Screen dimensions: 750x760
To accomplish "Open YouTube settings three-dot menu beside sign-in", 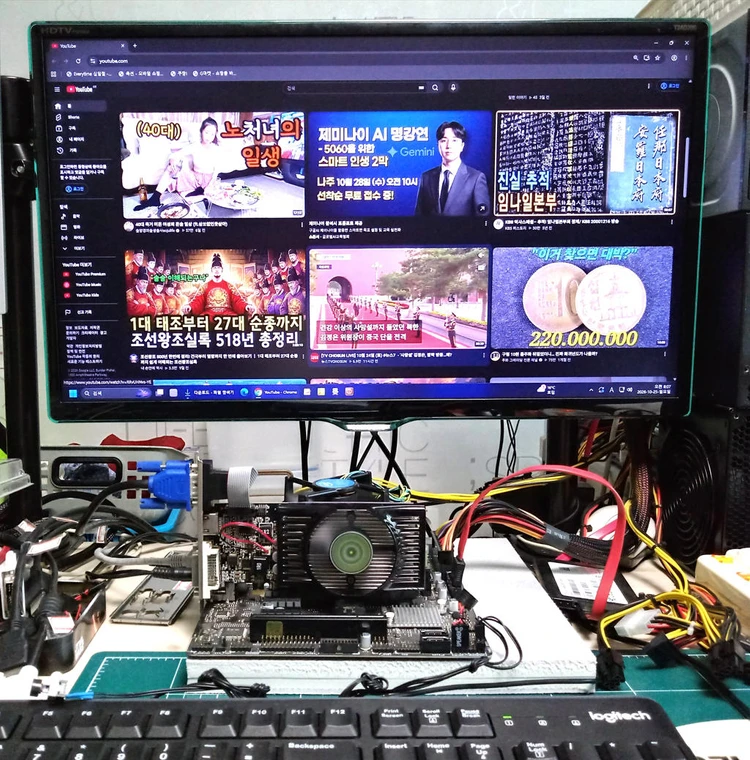I will coord(649,86).
